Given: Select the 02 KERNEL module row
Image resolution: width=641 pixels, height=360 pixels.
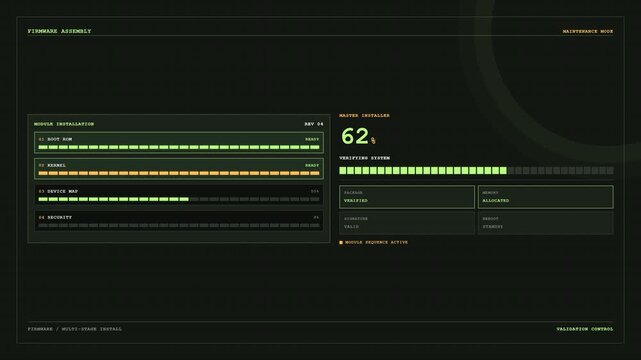Looking at the screenshot, I should [179, 169].
